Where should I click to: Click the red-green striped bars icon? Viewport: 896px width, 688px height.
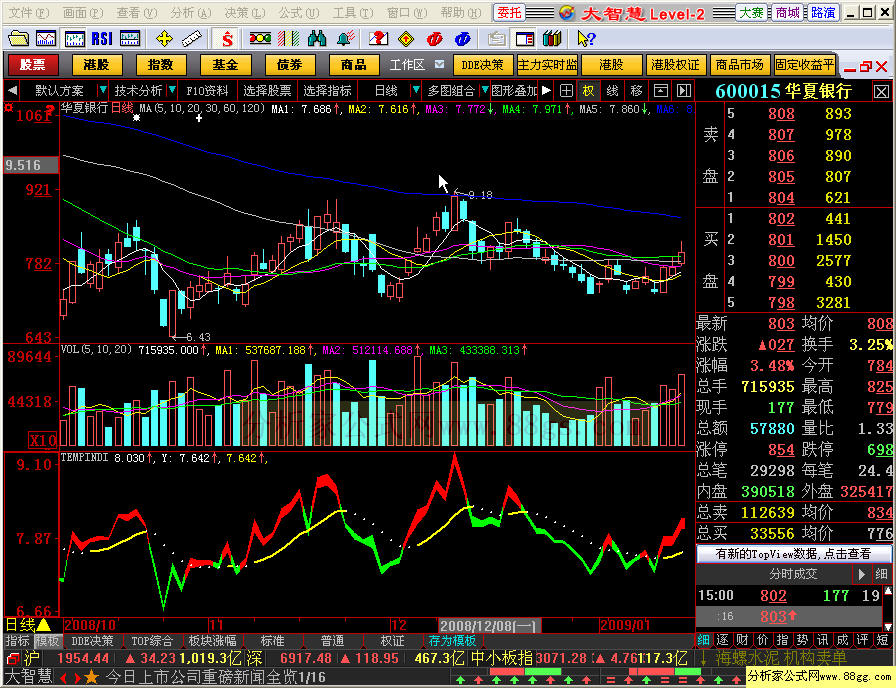pyautogui.click(x=289, y=39)
